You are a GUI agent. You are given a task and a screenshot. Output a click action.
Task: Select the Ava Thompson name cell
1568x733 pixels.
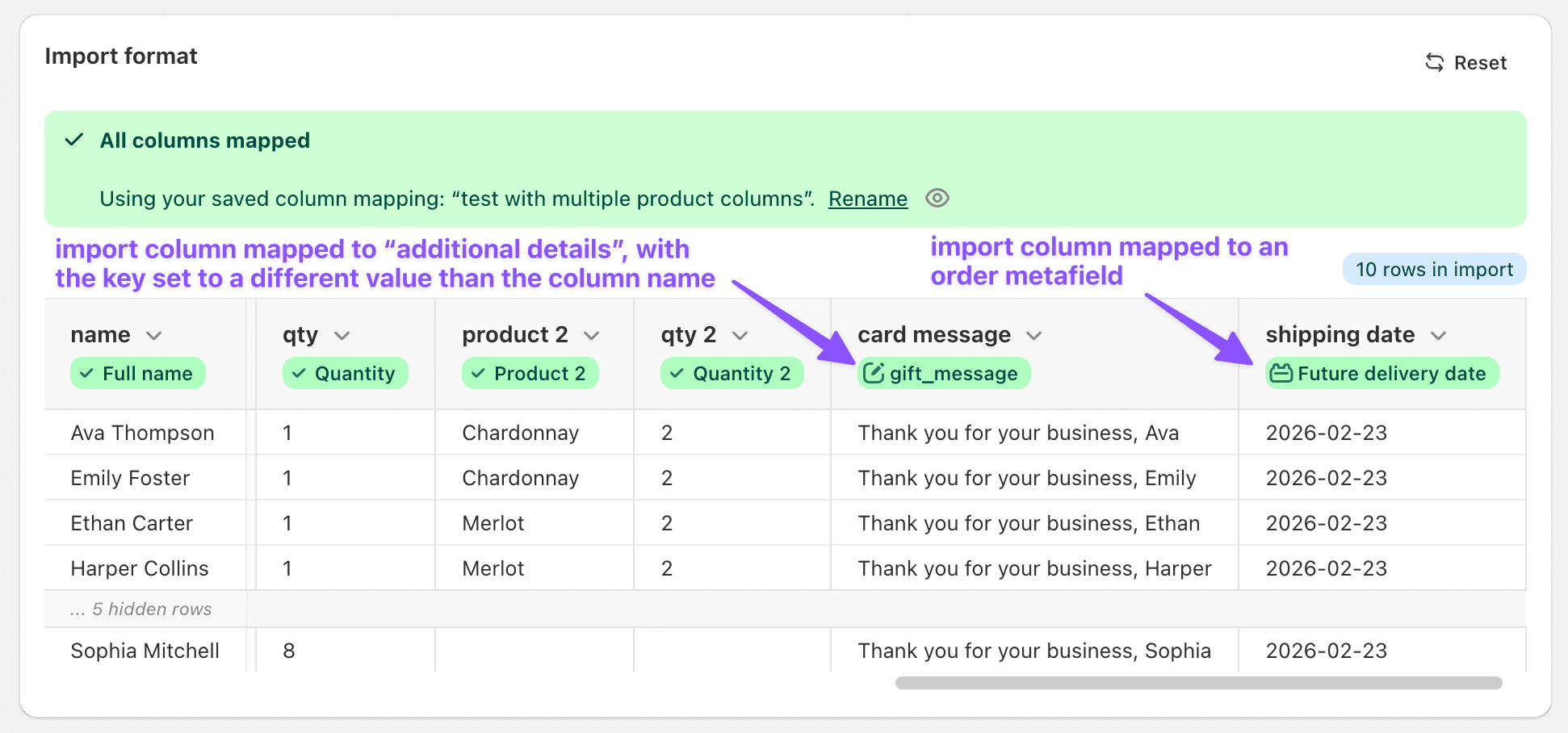tap(143, 433)
